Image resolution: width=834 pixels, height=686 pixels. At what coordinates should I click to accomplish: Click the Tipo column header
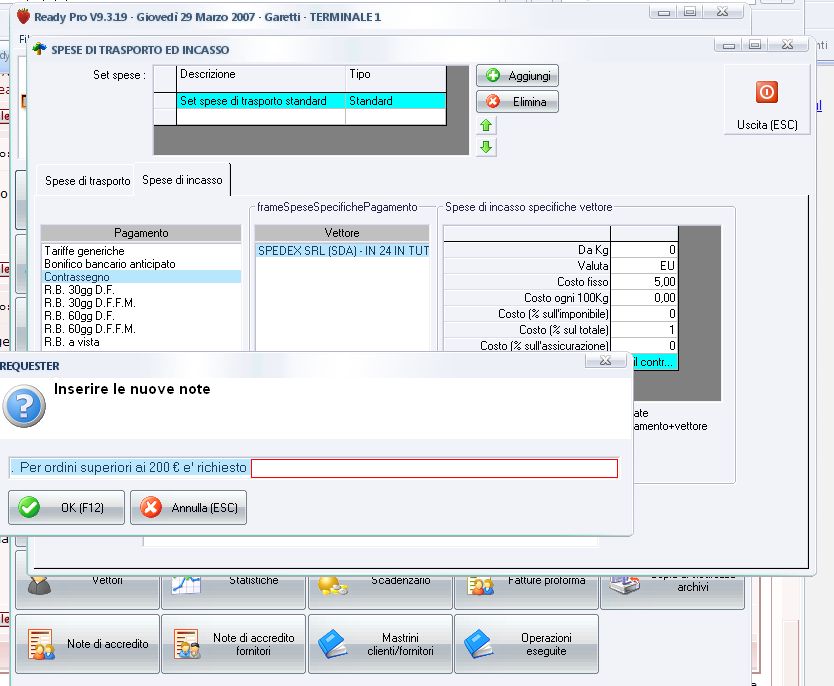395,78
